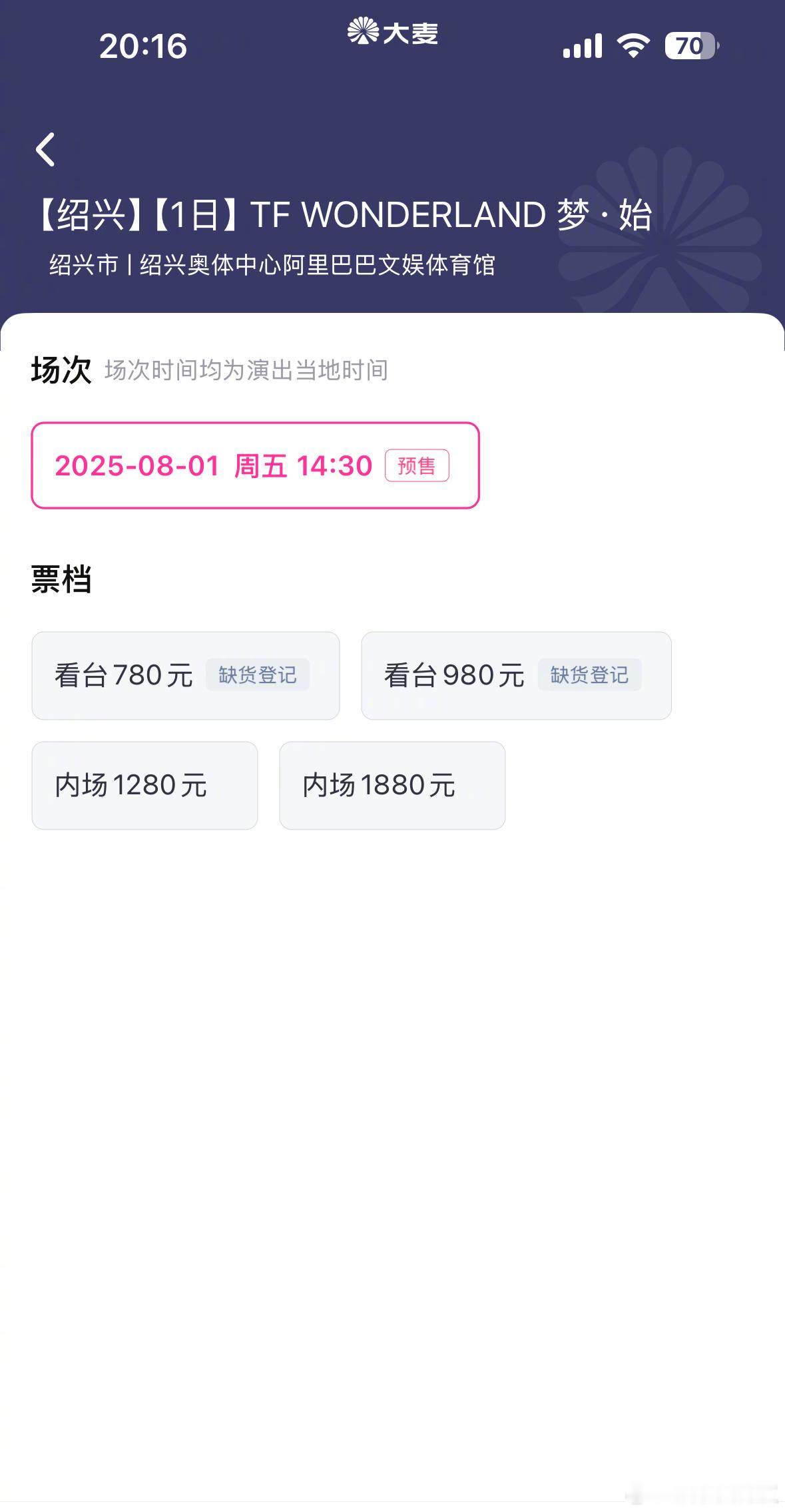The width and height of the screenshot is (785, 1512).
Task: Tap the back arrow icon
Action: pyautogui.click(x=45, y=149)
